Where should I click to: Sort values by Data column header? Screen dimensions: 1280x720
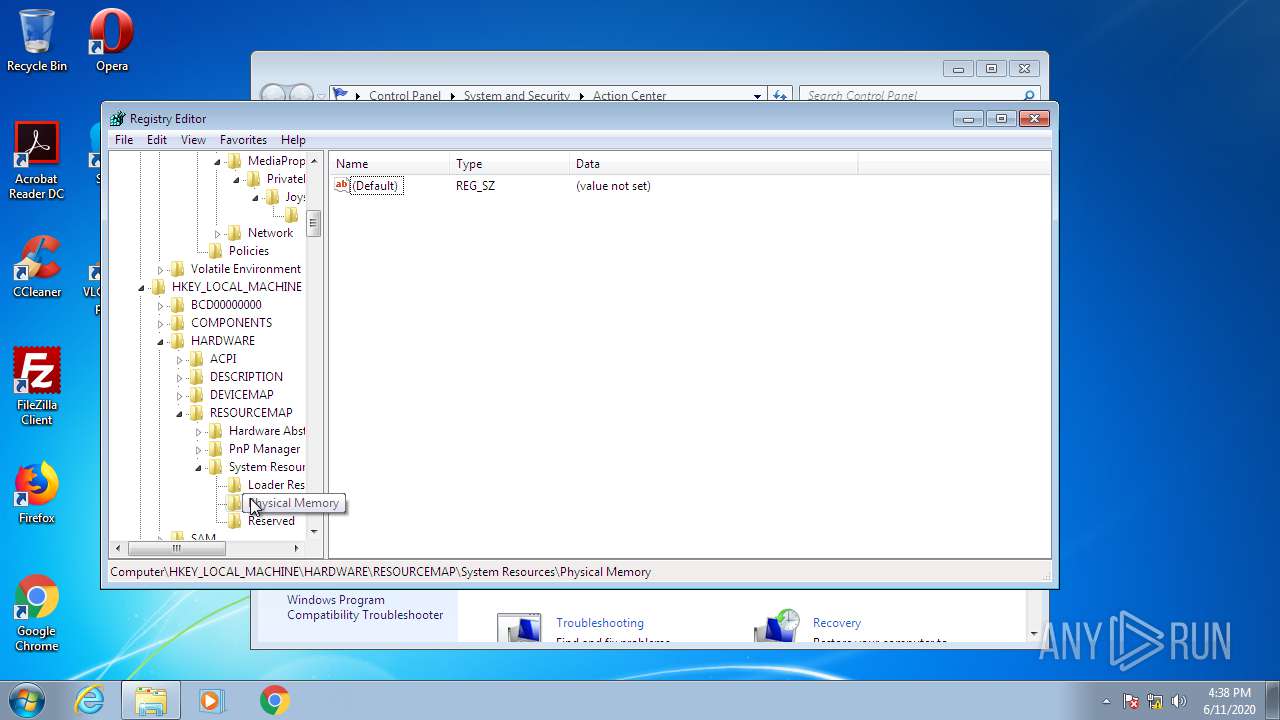pyautogui.click(x=714, y=164)
